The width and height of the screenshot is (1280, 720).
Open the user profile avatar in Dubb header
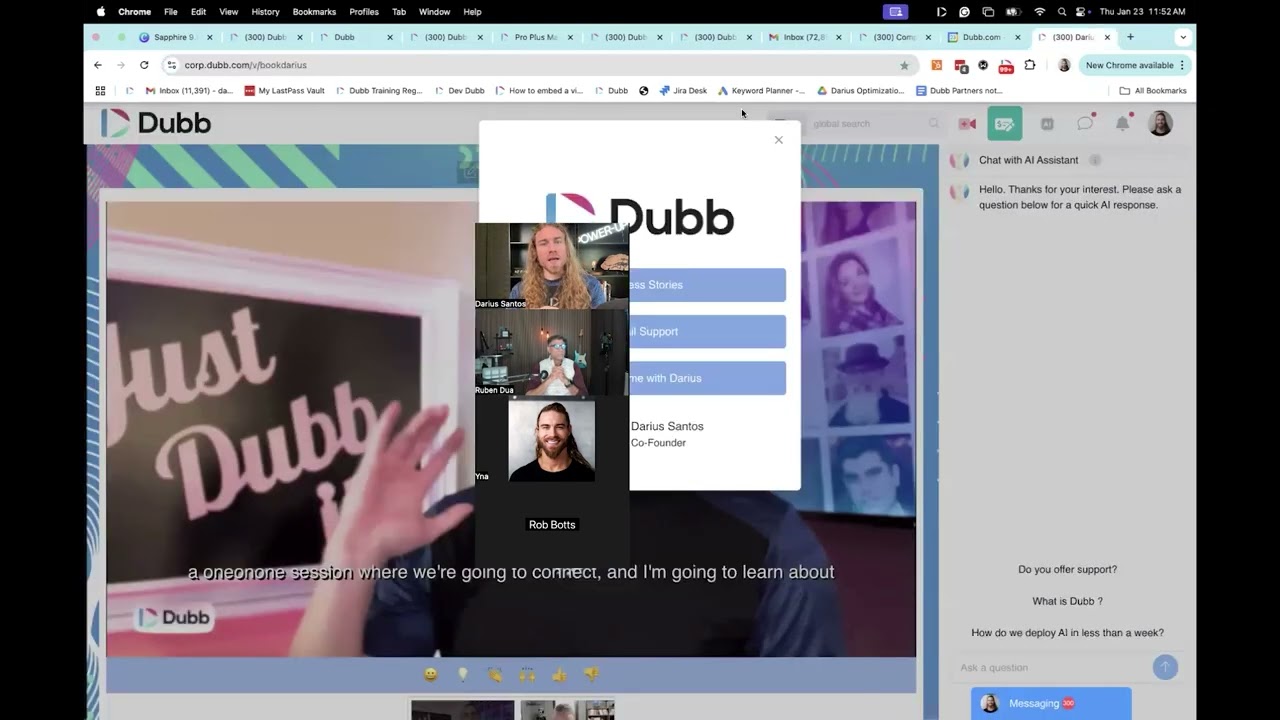click(x=1160, y=124)
